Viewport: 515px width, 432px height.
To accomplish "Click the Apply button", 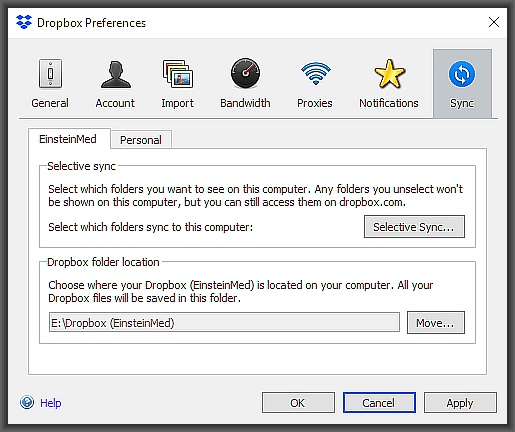I will tap(460, 403).
